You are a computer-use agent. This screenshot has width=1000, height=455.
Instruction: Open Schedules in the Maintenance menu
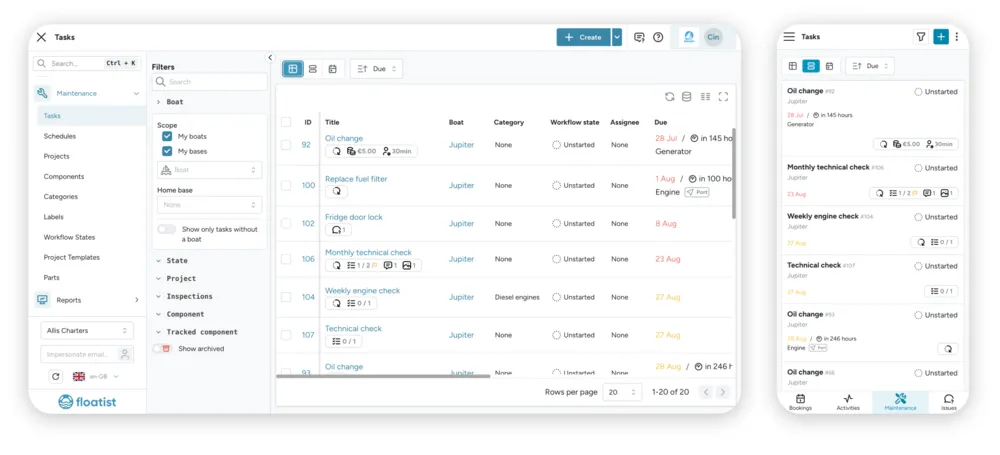point(59,136)
